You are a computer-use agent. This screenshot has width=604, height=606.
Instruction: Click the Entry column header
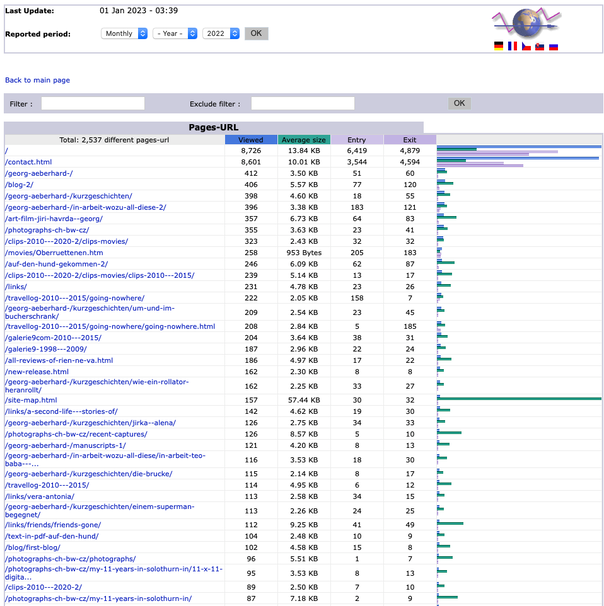(357, 140)
